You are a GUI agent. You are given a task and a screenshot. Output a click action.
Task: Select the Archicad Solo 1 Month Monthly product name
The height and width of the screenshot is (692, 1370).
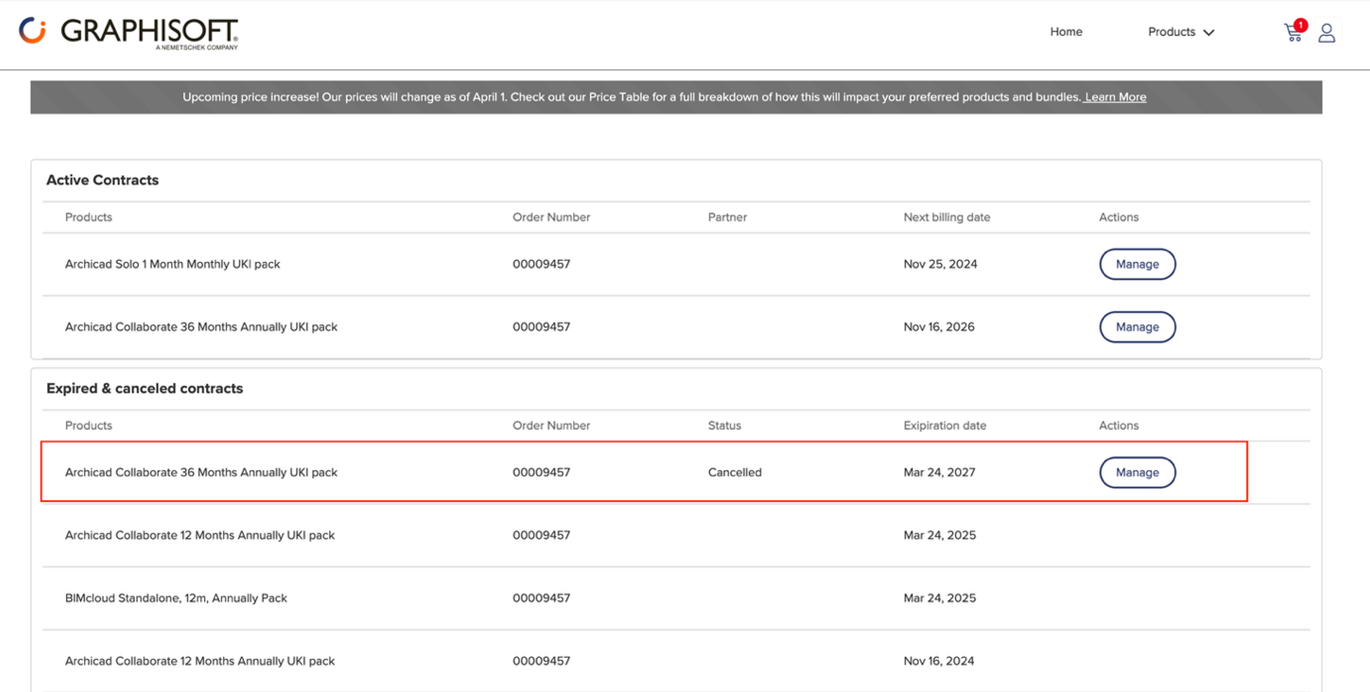[x=173, y=264]
